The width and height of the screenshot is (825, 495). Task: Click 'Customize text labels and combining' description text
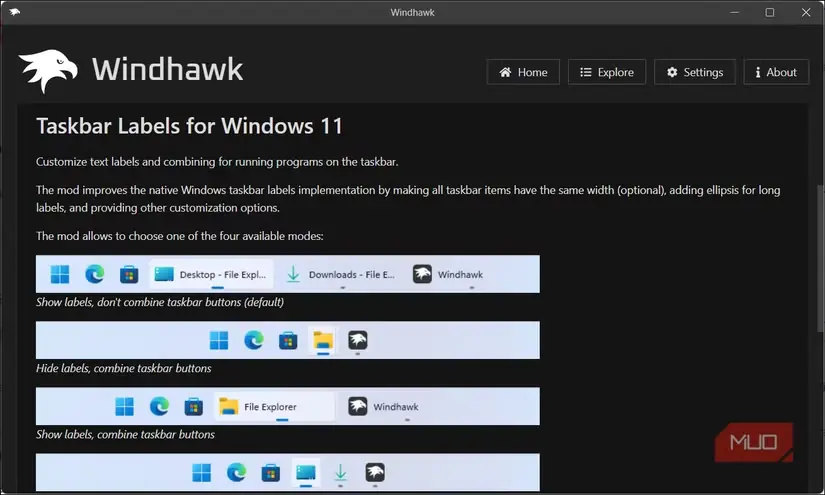click(x=217, y=162)
